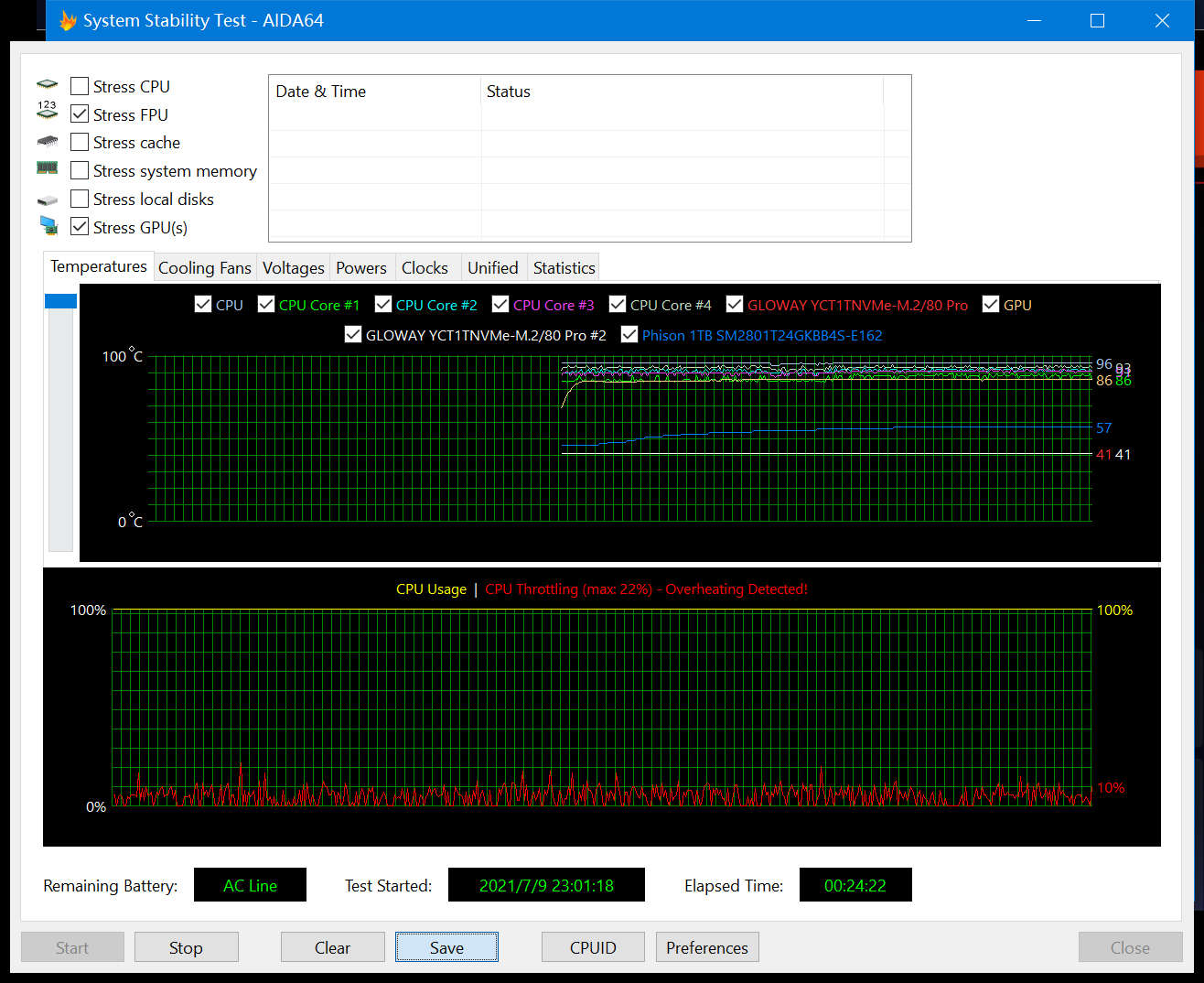This screenshot has width=1204, height=983.
Task: Uncheck the Stress GPU(s) checkbox
Action: click(x=80, y=227)
